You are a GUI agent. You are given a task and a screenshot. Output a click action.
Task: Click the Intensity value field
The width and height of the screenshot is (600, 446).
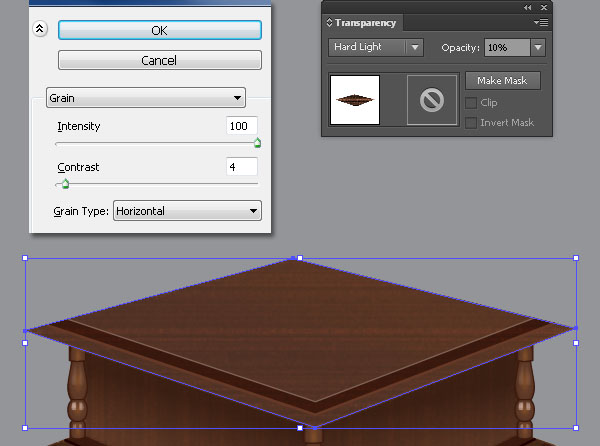tap(242, 126)
